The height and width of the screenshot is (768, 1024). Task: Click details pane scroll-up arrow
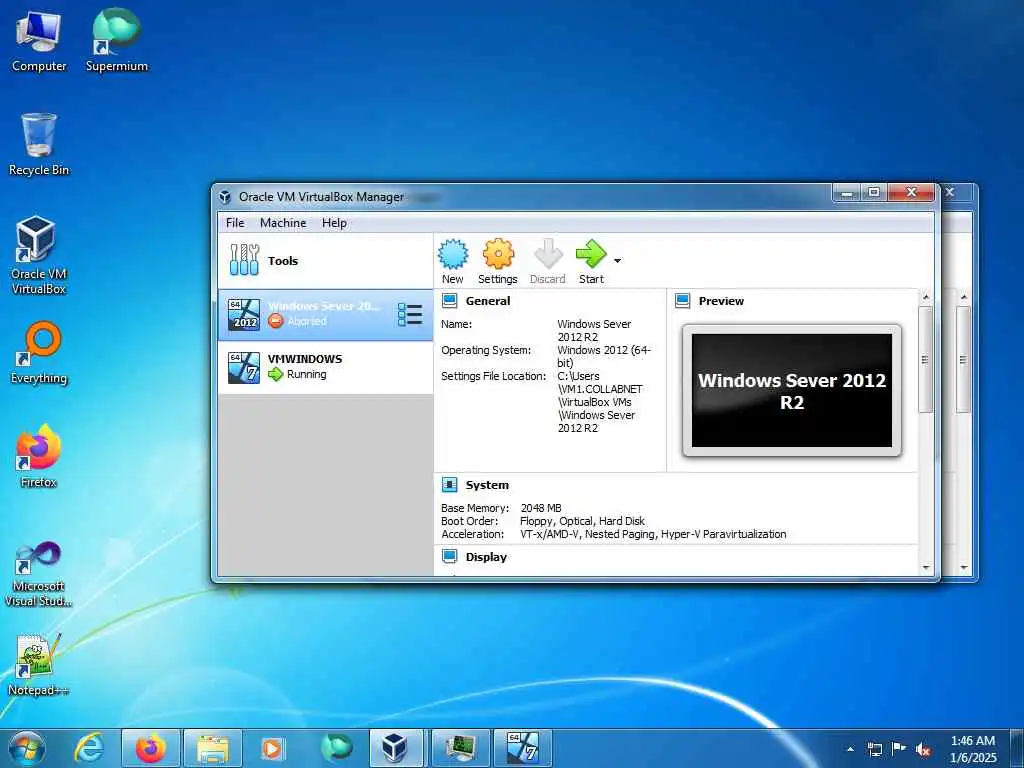click(x=925, y=297)
